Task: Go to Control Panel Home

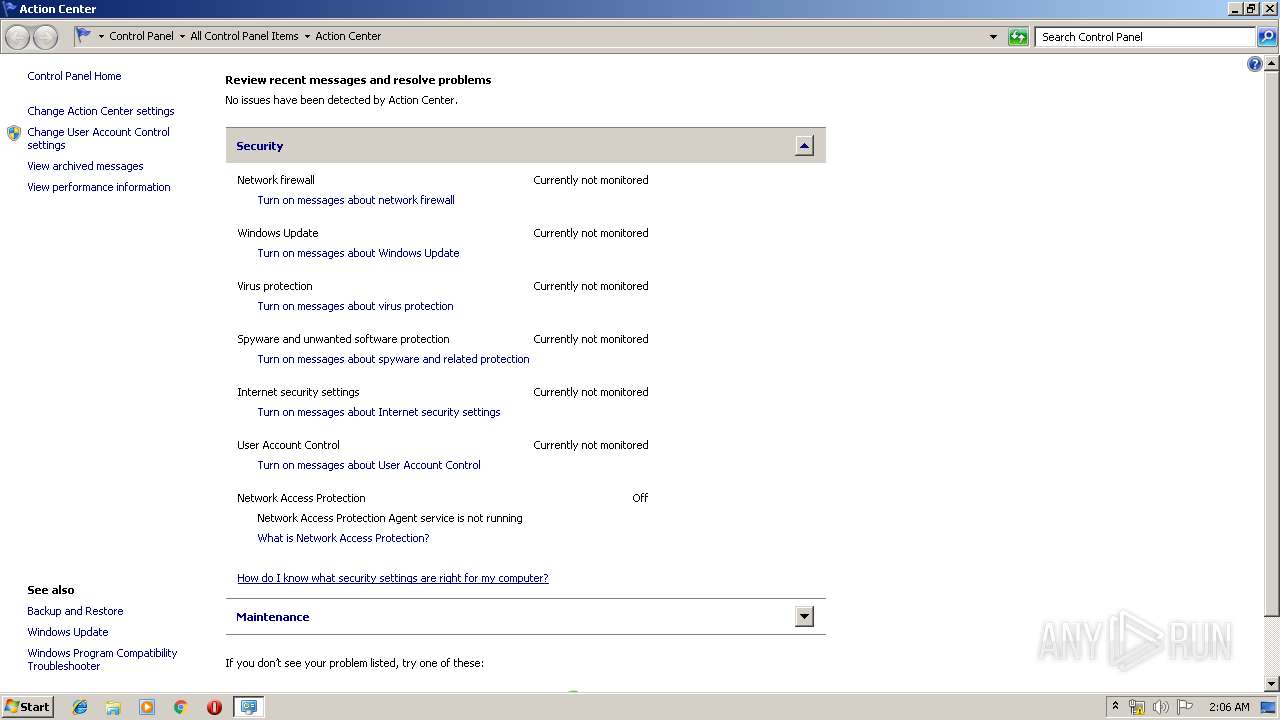Action: point(74,76)
